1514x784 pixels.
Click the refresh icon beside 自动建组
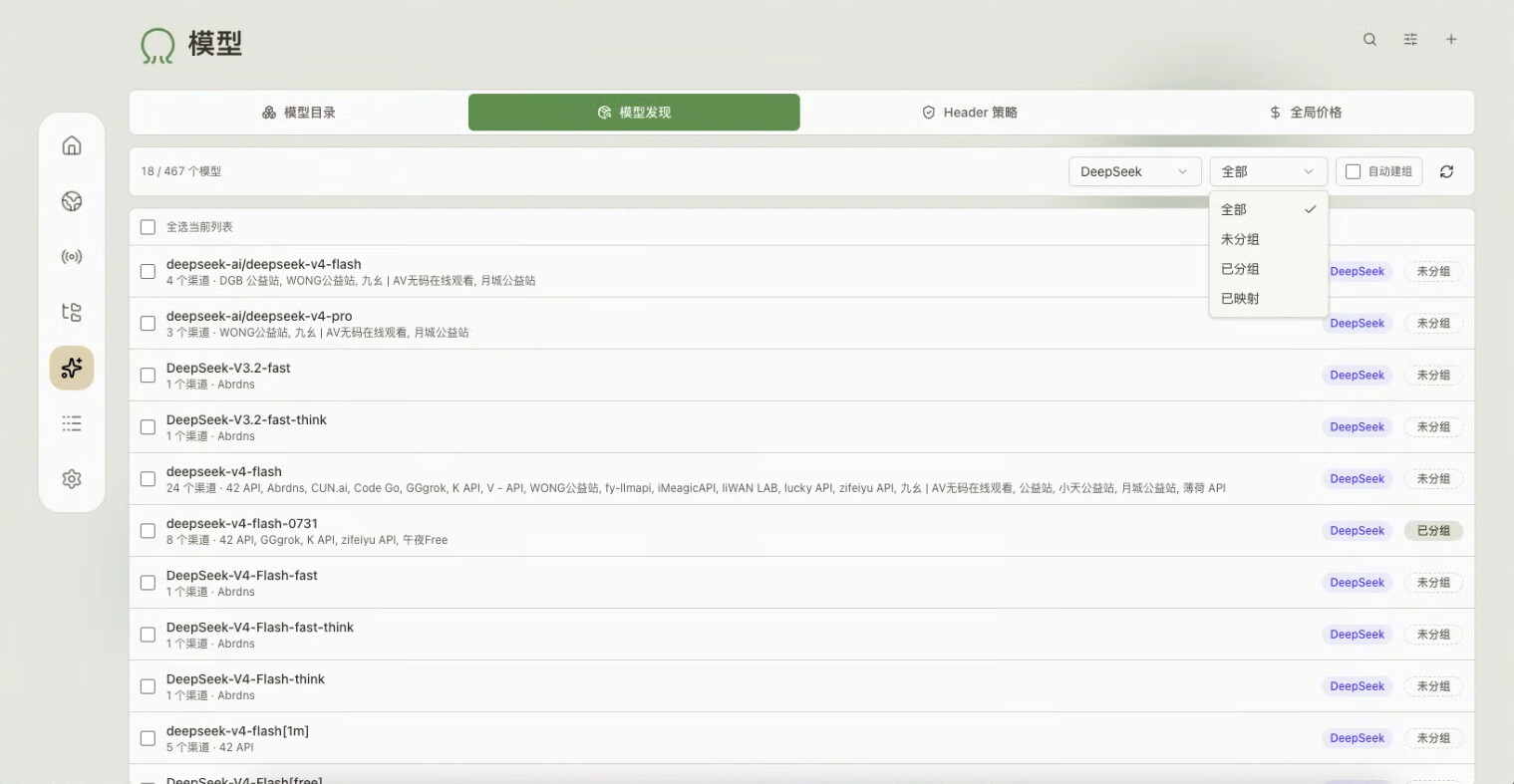[x=1446, y=171]
